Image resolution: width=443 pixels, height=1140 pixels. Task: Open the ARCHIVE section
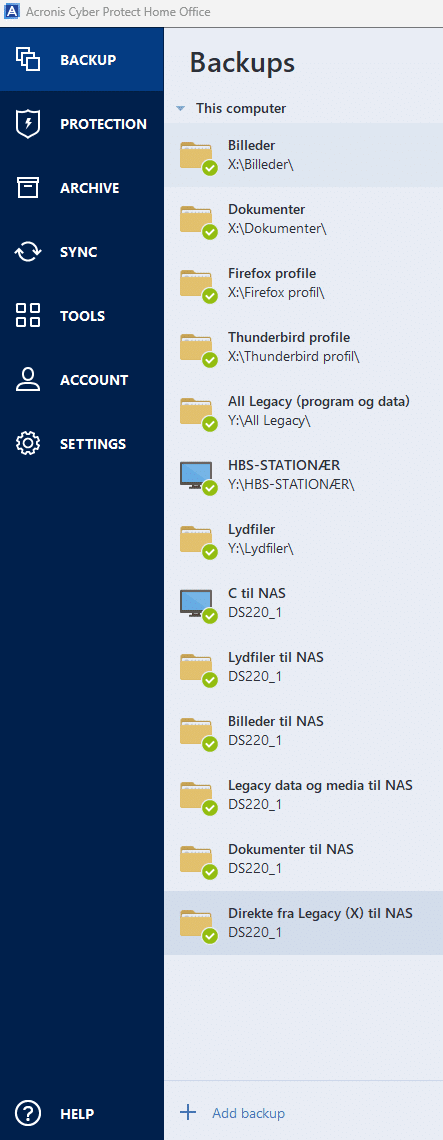[x=89, y=188]
